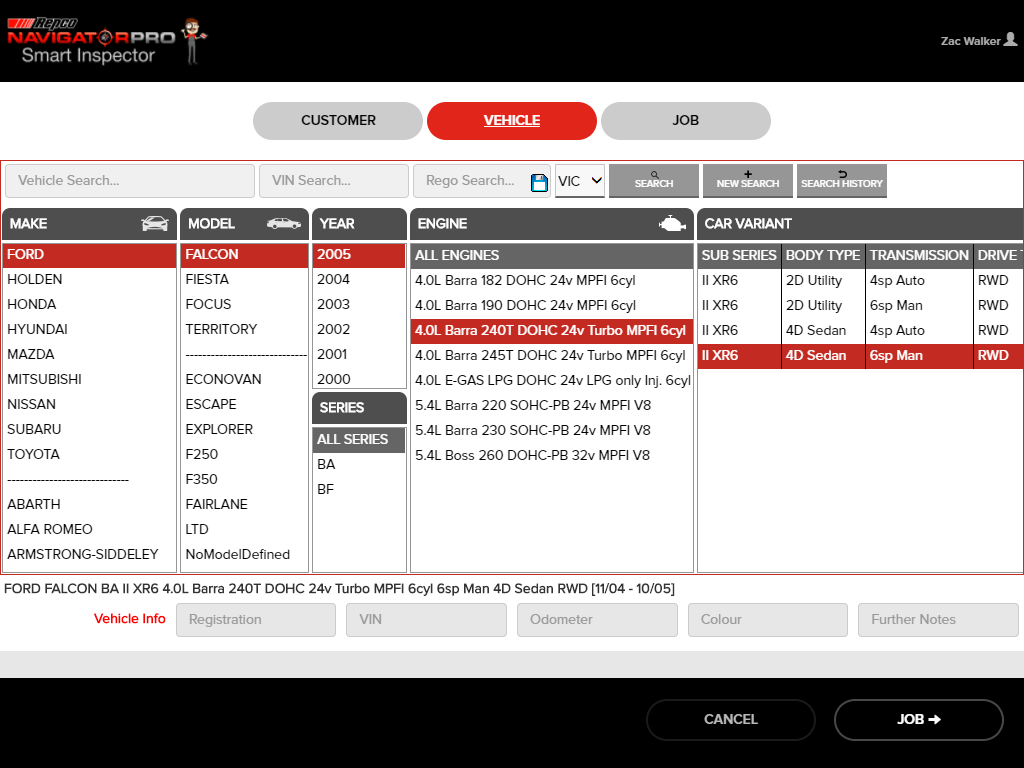The image size is (1024, 768).
Task: Select EXPLORER model
Action: click(x=244, y=429)
